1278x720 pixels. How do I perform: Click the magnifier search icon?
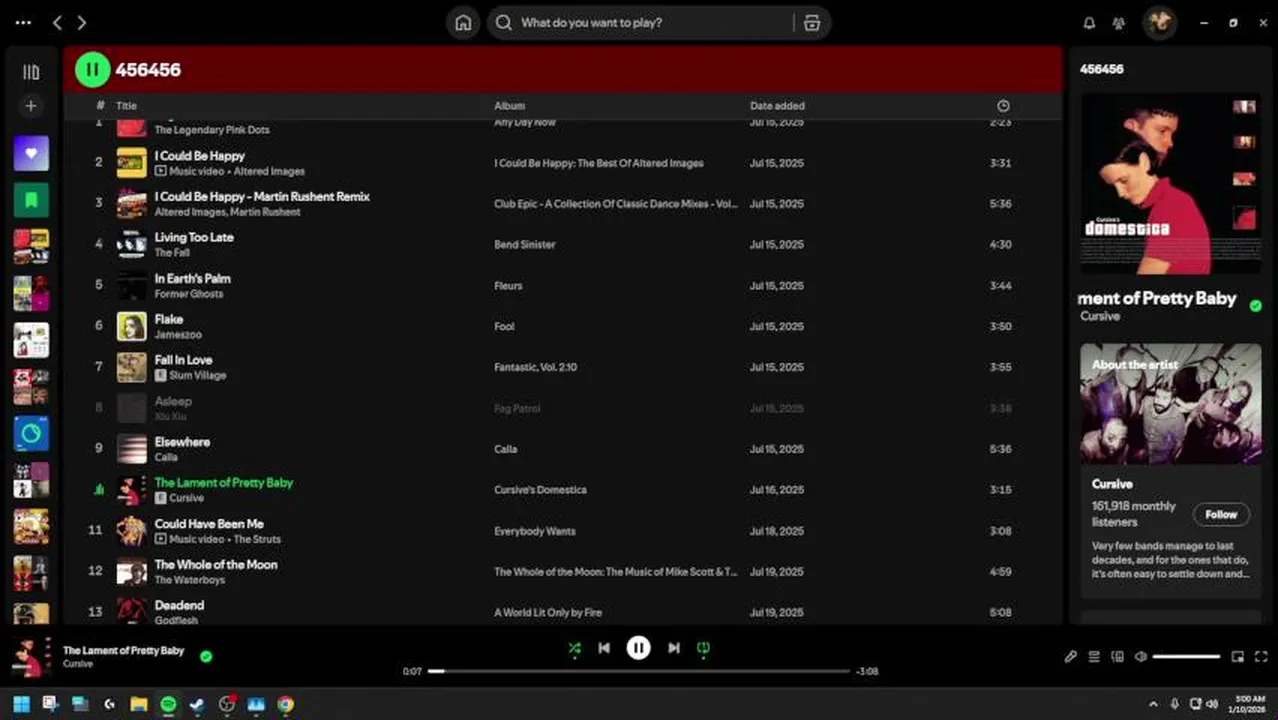(504, 23)
